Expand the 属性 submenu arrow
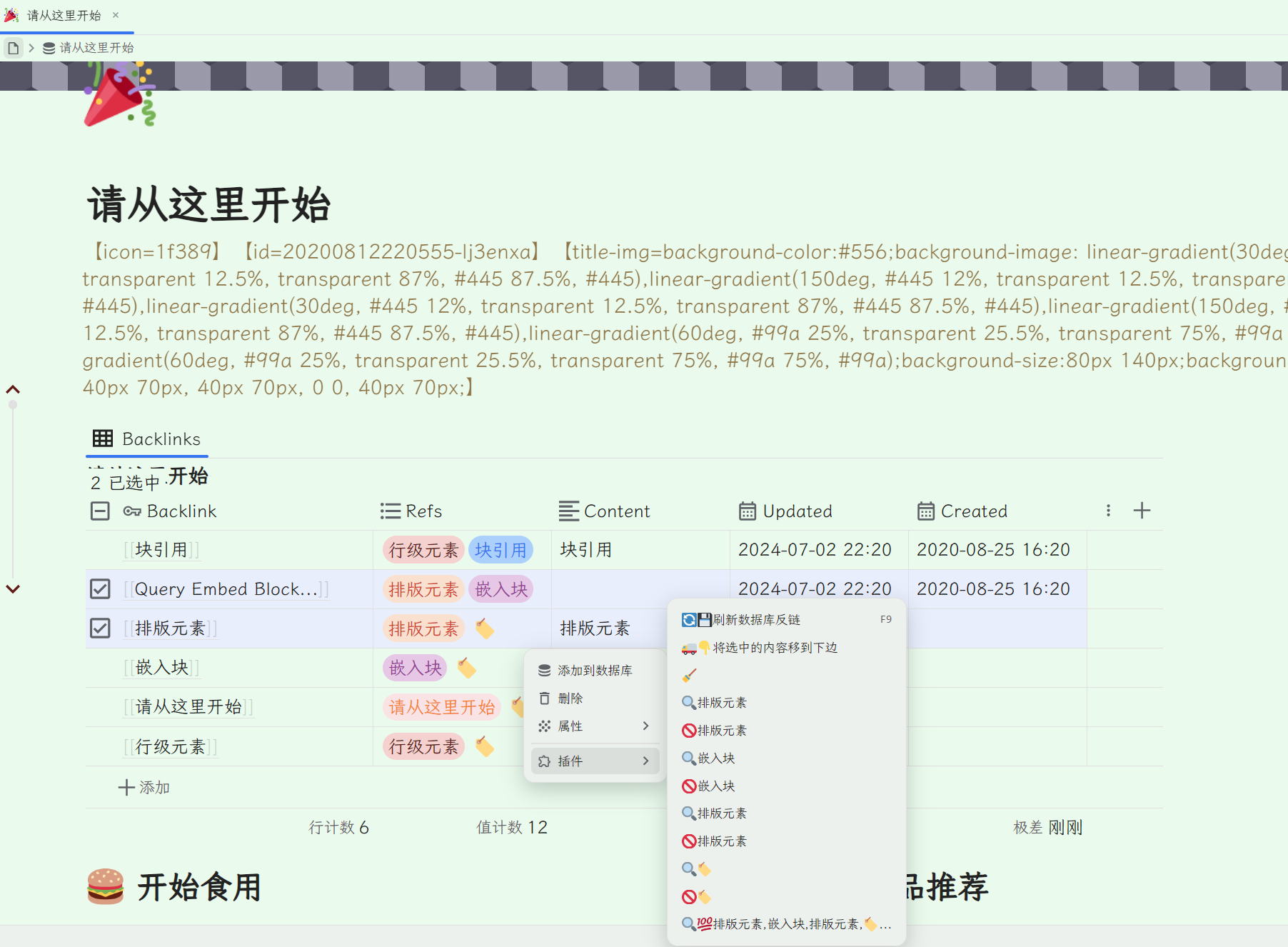Viewport: 1288px width, 947px height. pyautogui.click(x=645, y=726)
